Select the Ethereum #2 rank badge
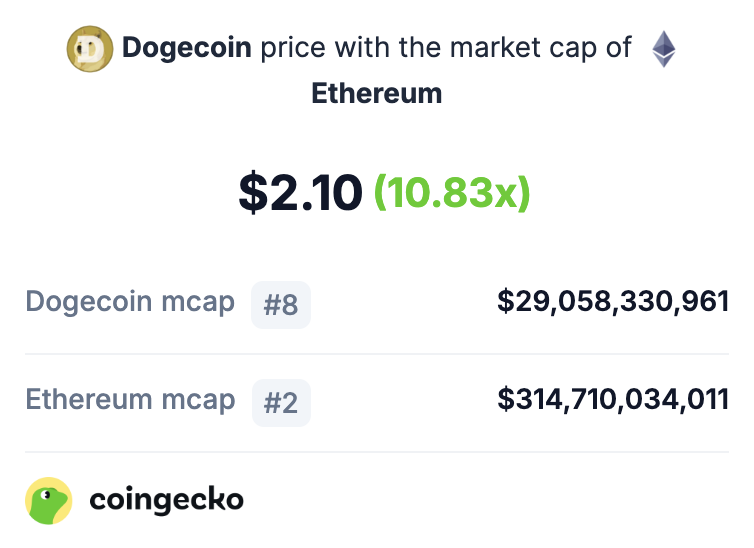754x548 pixels. click(x=281, y=403)
